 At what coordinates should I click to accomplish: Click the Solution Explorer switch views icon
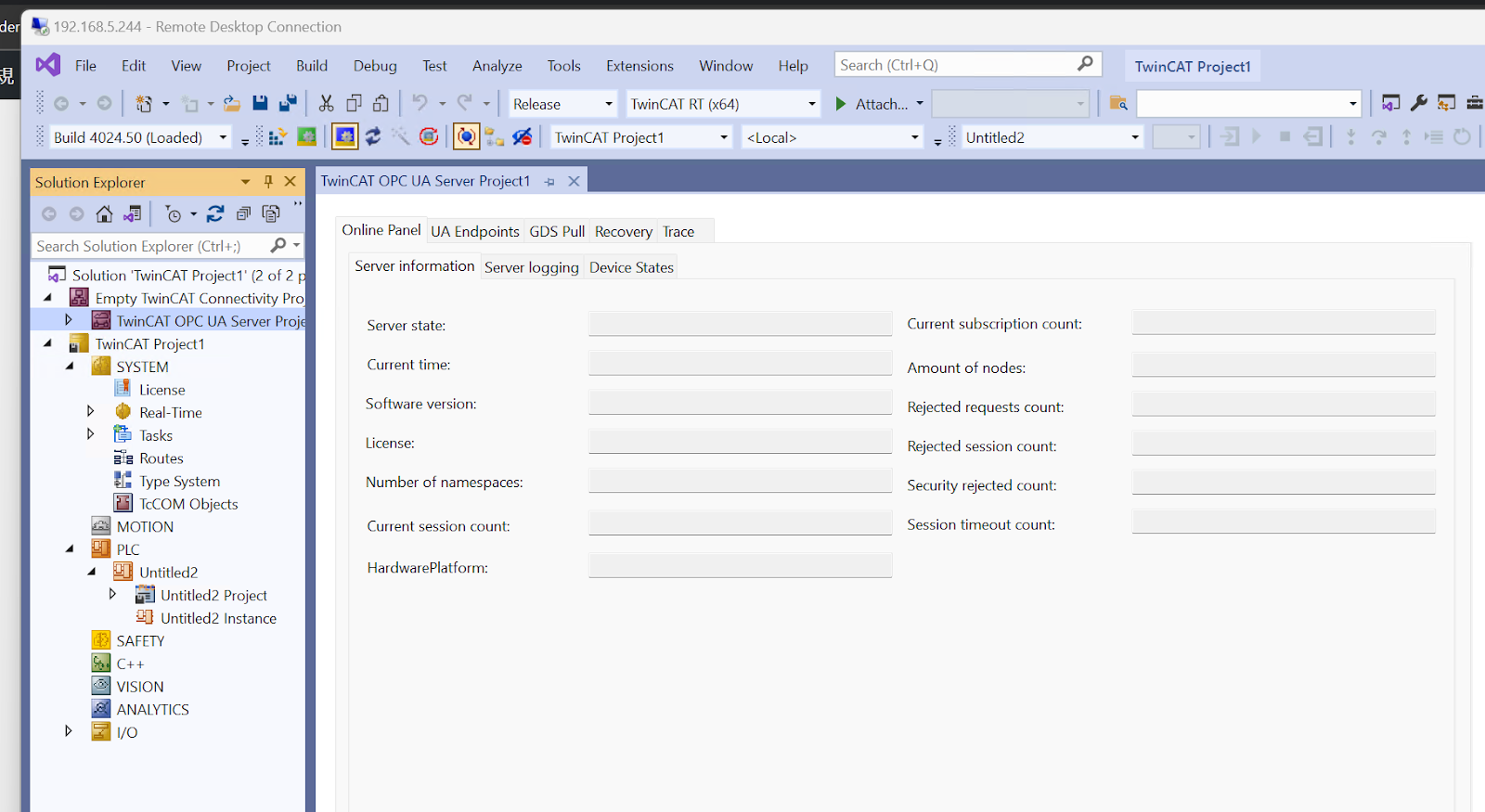pos(133,214)
